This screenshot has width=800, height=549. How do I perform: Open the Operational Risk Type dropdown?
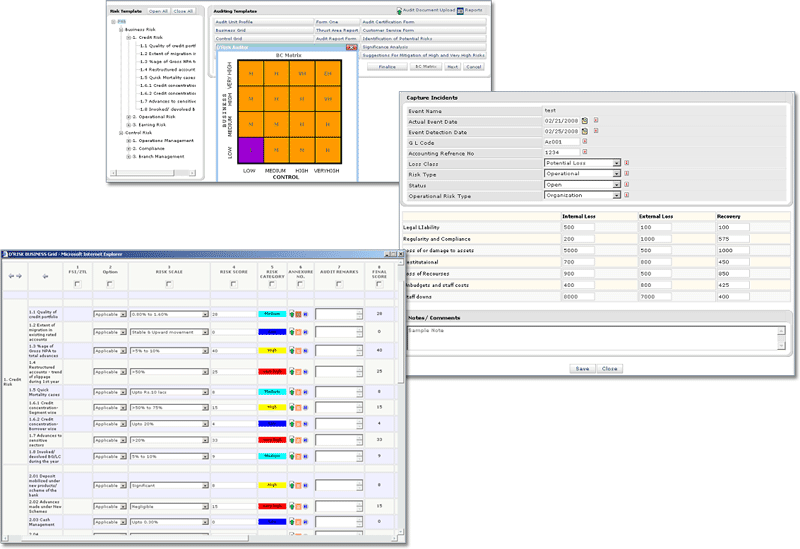(x=616, y=196)
